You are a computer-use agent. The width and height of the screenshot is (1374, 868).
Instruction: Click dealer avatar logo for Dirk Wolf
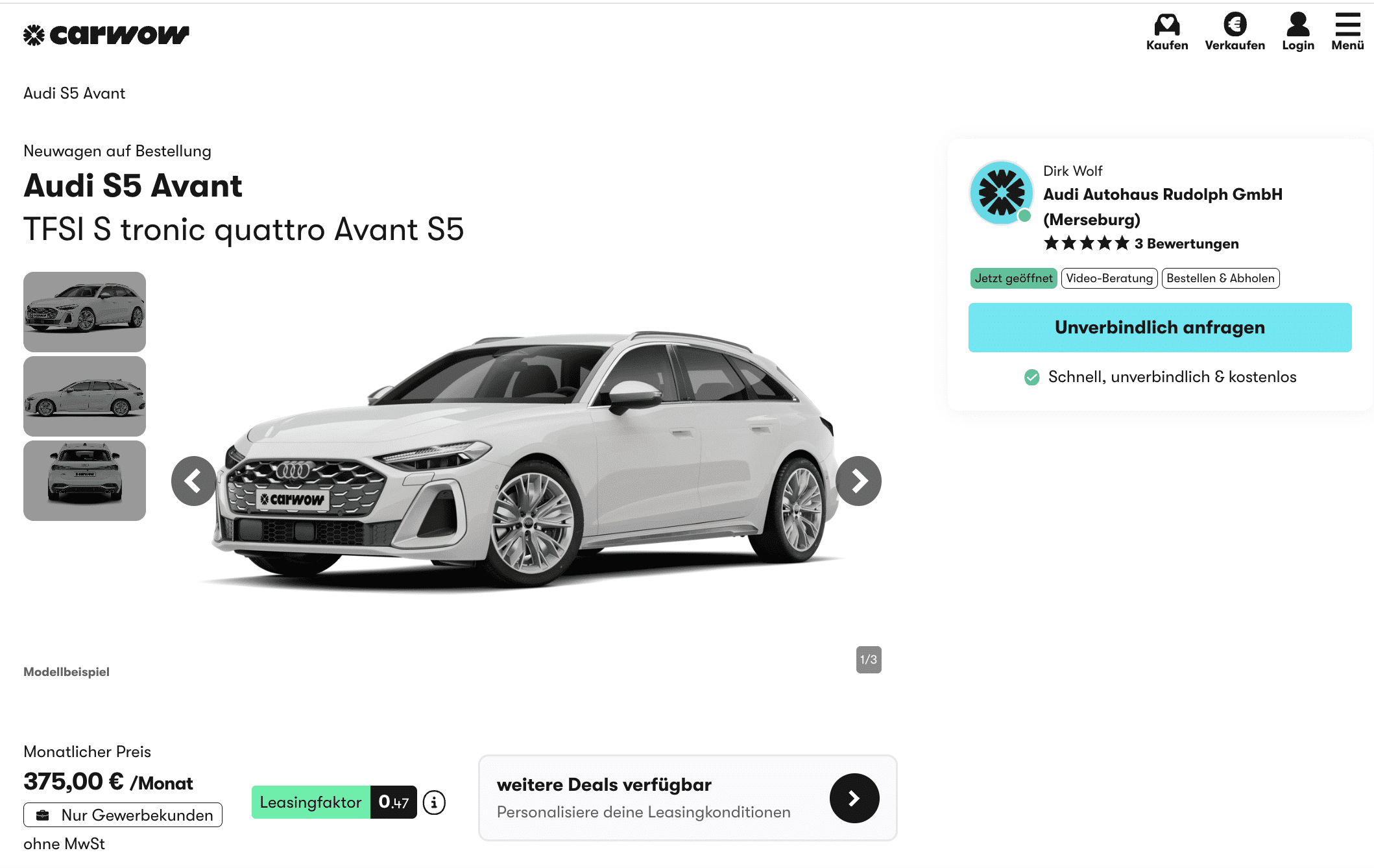(1001, 193)
